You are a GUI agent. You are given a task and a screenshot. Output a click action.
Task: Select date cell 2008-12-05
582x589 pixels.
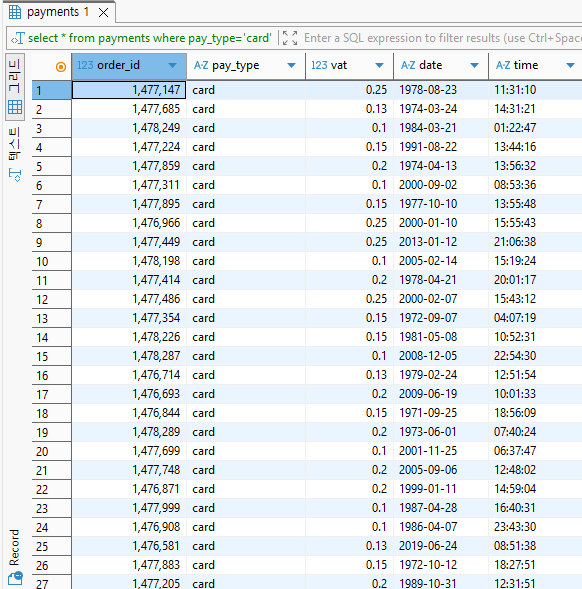click(x=441, y=356)
